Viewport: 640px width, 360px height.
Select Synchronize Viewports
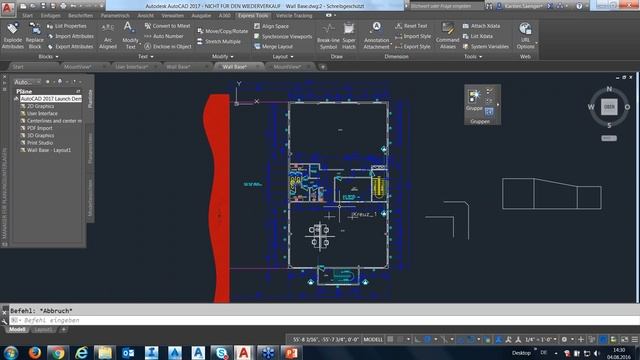[x=283, y=36]
